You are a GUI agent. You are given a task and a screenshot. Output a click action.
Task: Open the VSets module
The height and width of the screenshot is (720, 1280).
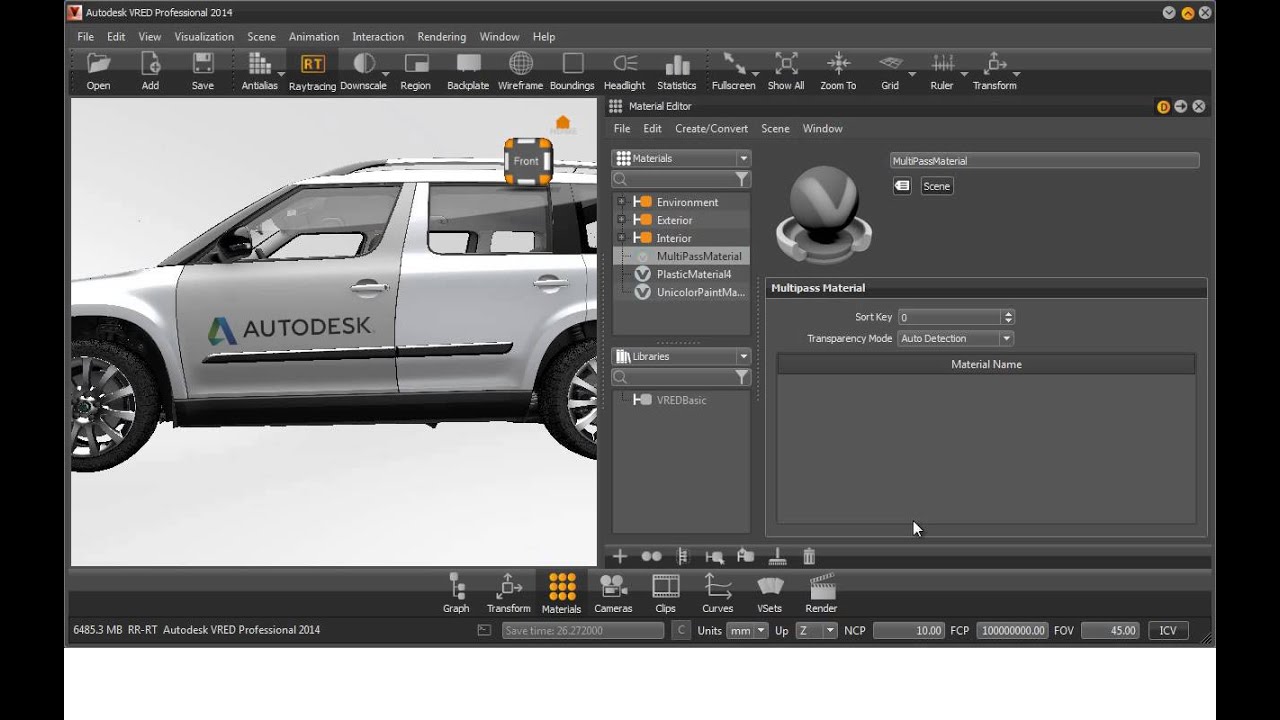point(769,593)
